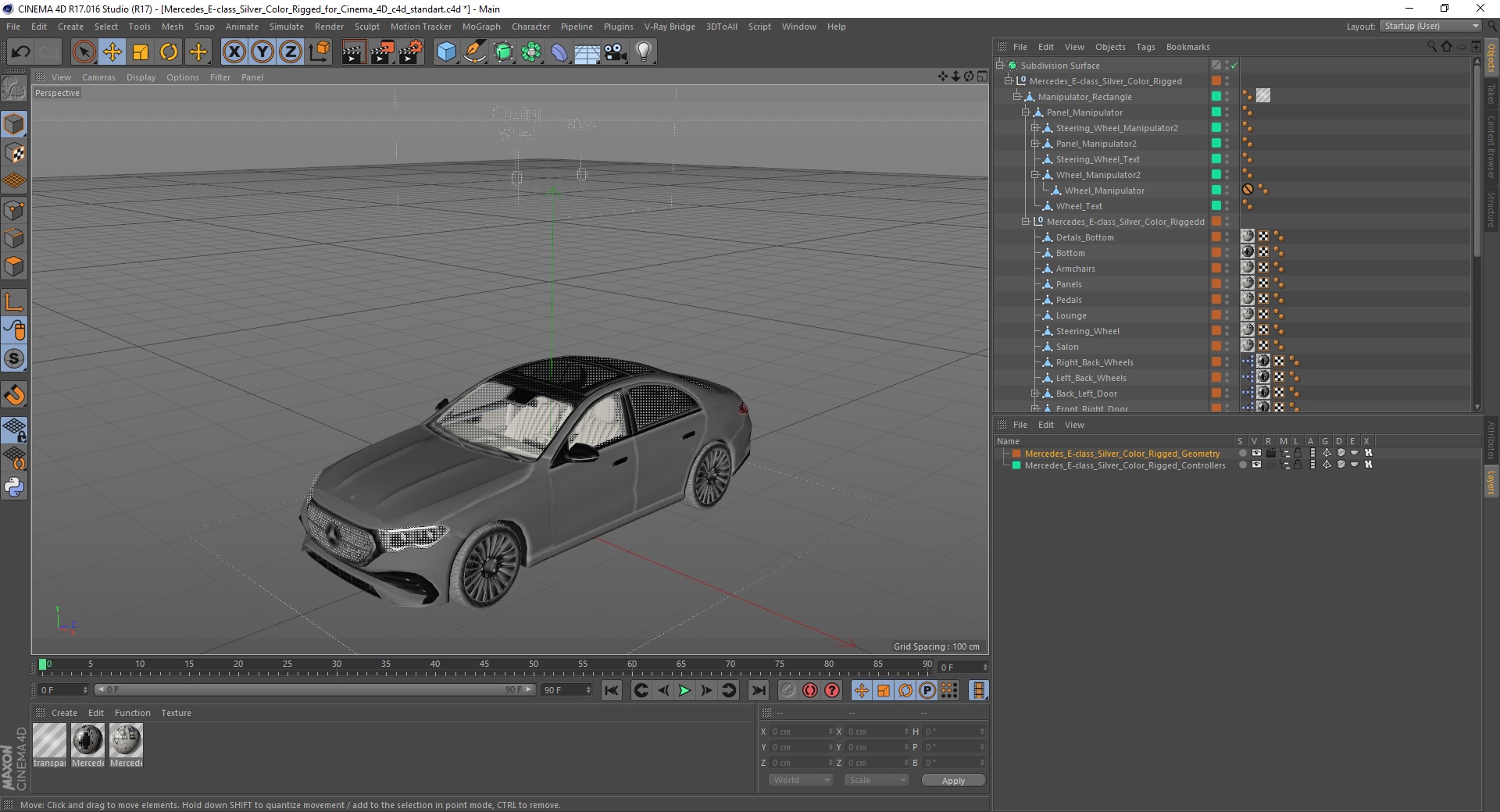1500x812 pixels.
Task: Open Objects manager Tags menu
Action: click(x=1145, y=47)
